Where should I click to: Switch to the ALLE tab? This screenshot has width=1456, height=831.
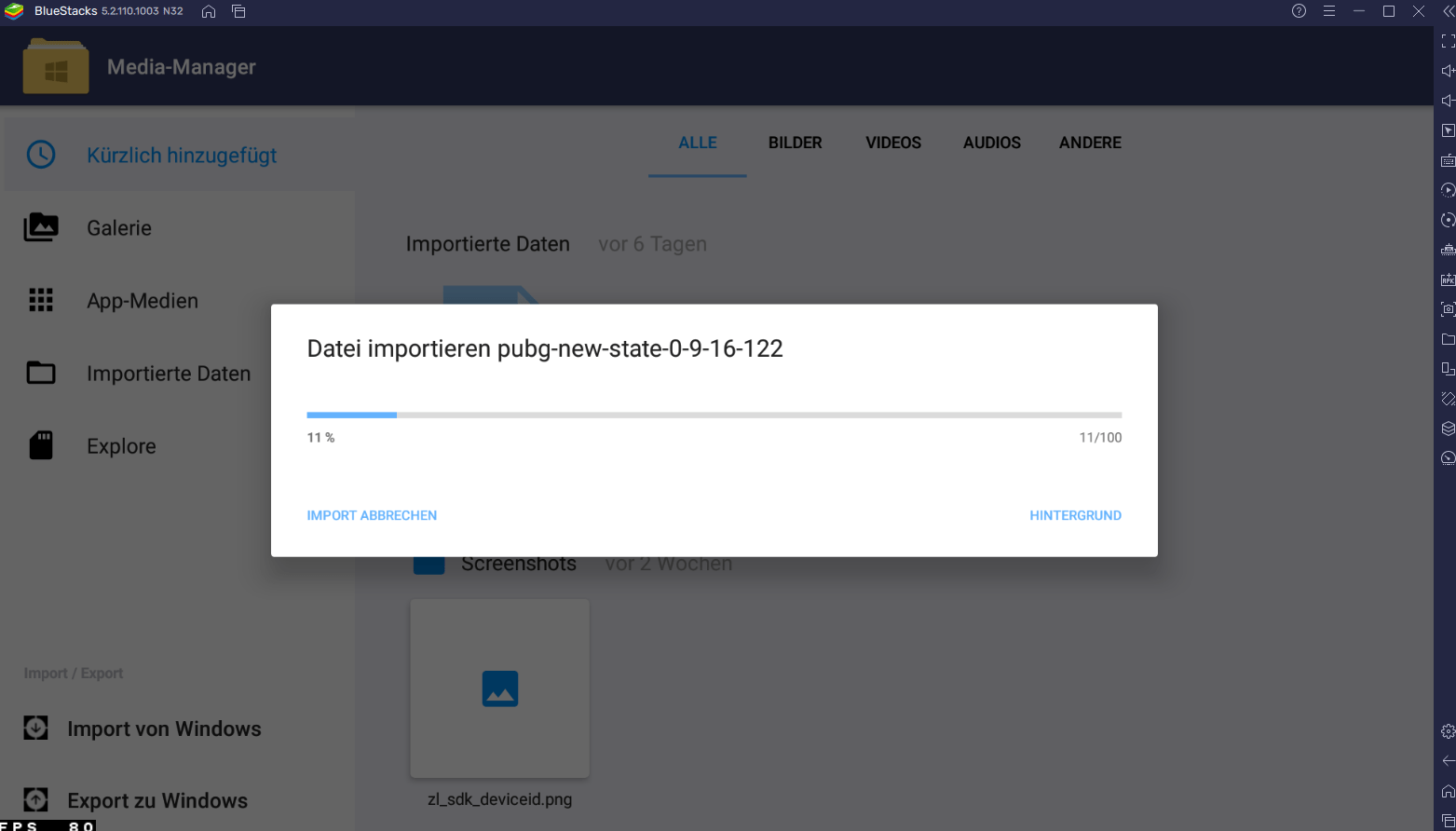pos(698,143)
